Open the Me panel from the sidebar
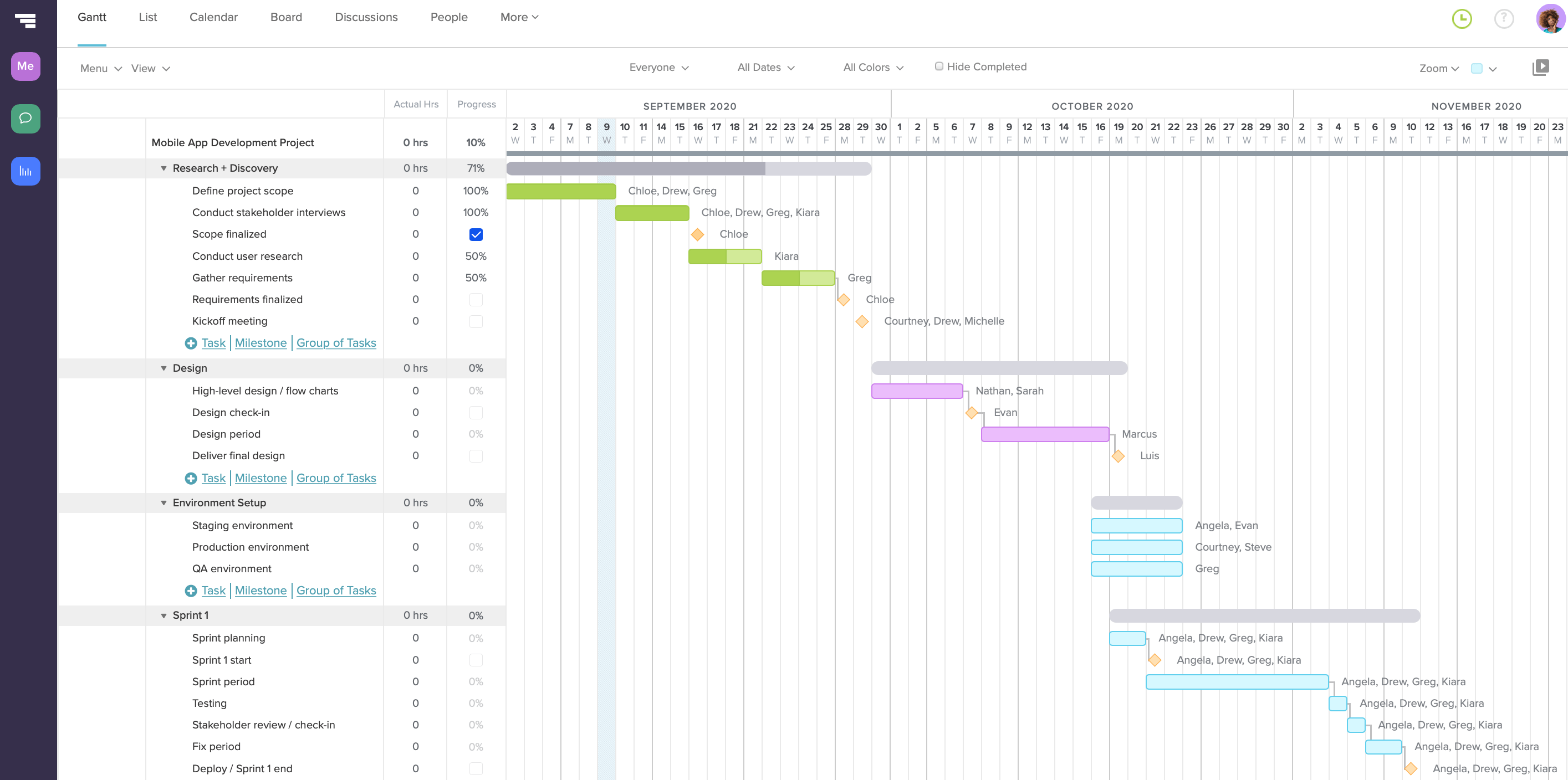 (x=25, y=66)
